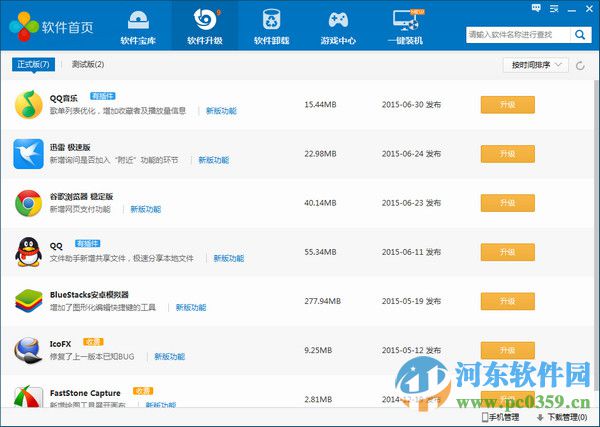Open 软件首页 home logo

point(51,26)
